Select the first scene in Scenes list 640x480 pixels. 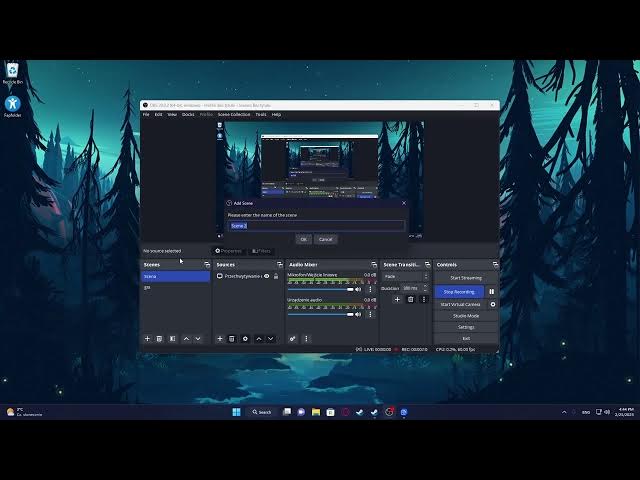click(176, 276)
